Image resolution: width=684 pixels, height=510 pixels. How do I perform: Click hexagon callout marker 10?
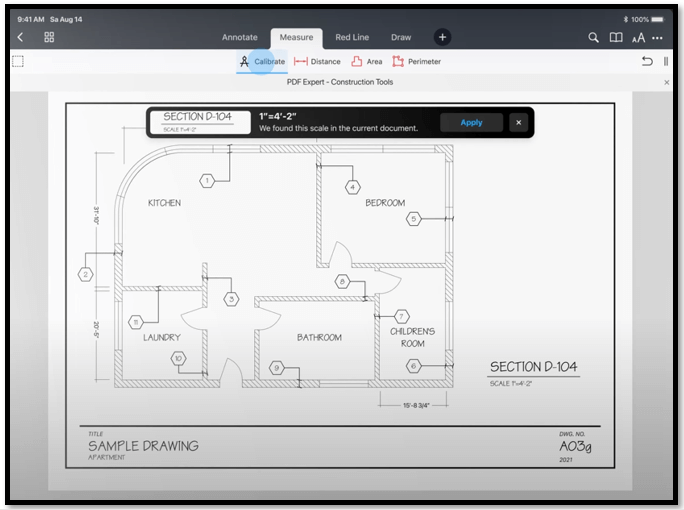(178, 359)
